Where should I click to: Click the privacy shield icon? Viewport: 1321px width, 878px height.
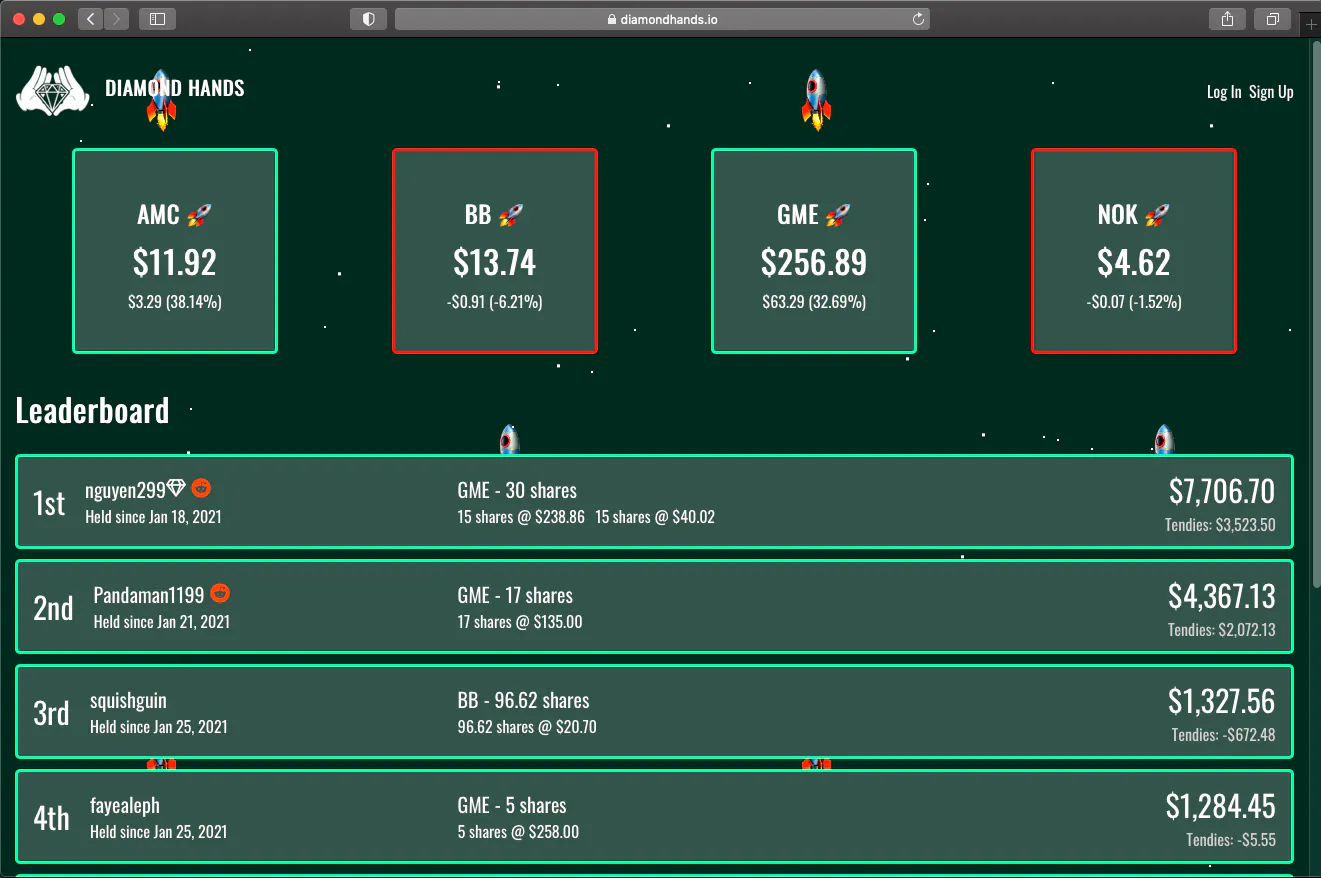point(368,19)
